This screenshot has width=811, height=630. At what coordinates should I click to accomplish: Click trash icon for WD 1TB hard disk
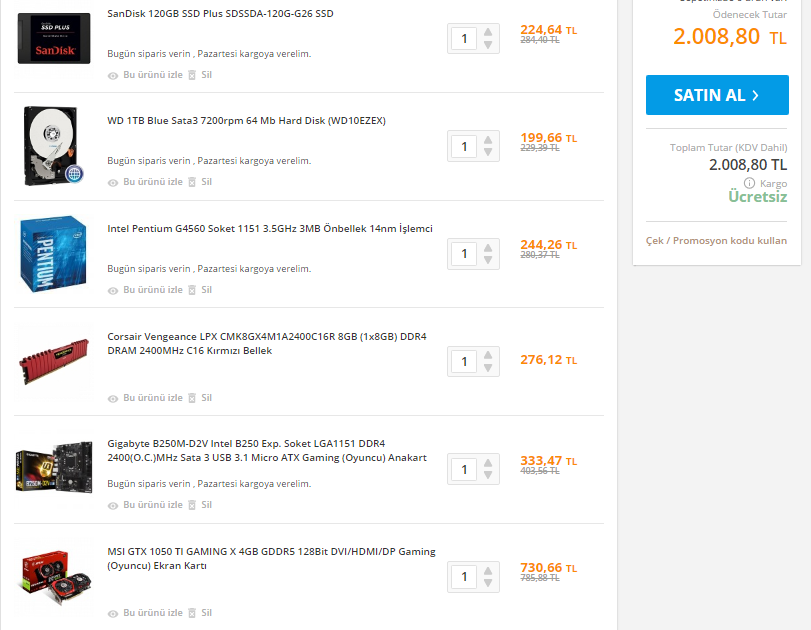pos(193,182)
